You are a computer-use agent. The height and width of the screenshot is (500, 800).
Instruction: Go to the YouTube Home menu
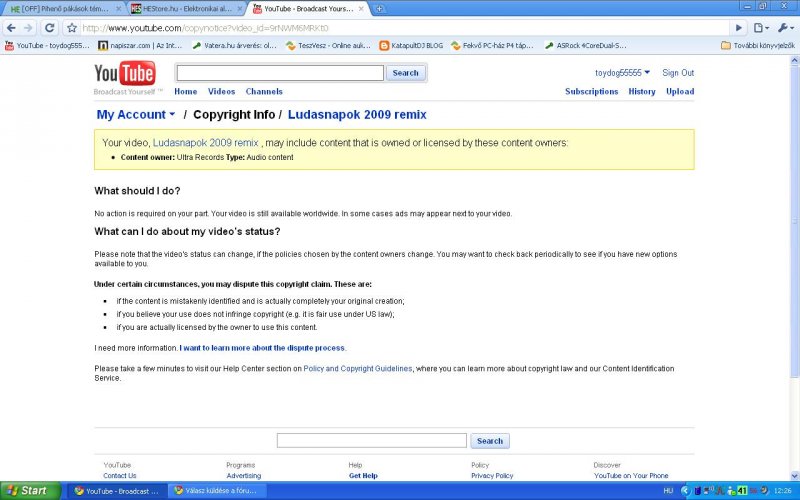[x=186, y=92]
